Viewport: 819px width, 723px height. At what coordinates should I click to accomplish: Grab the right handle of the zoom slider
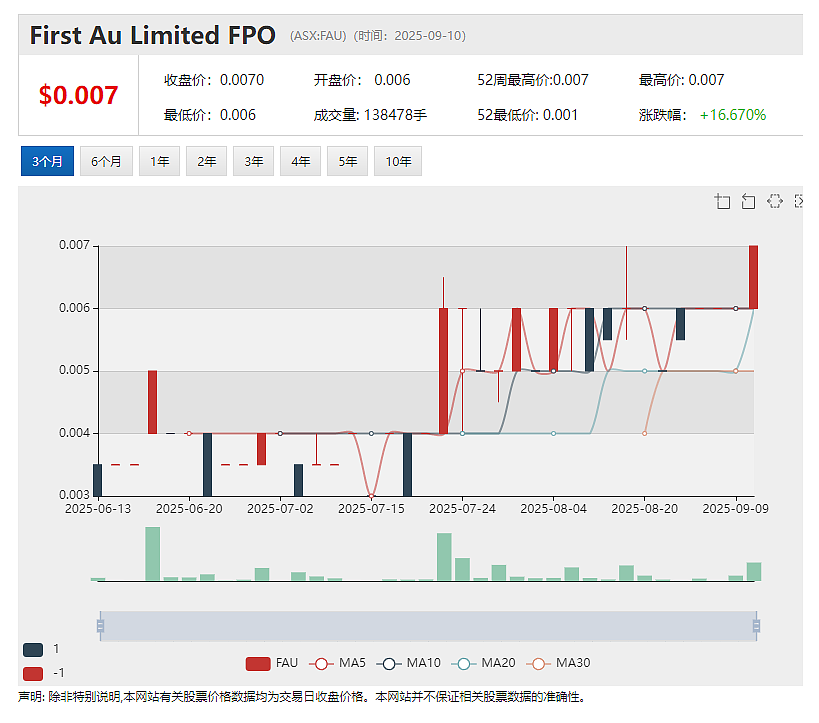pyautogui.click(x=756, y=626)
